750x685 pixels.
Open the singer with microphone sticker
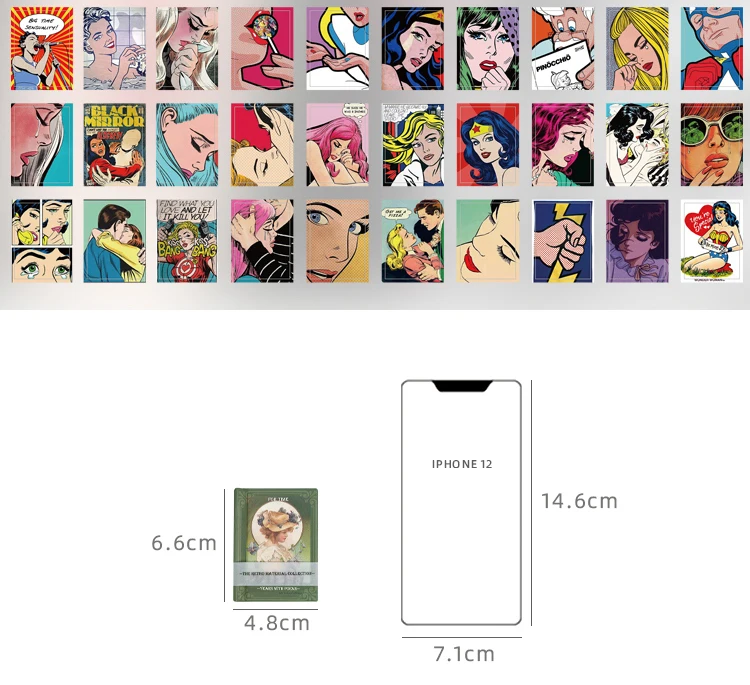click(x=42, y=48)
